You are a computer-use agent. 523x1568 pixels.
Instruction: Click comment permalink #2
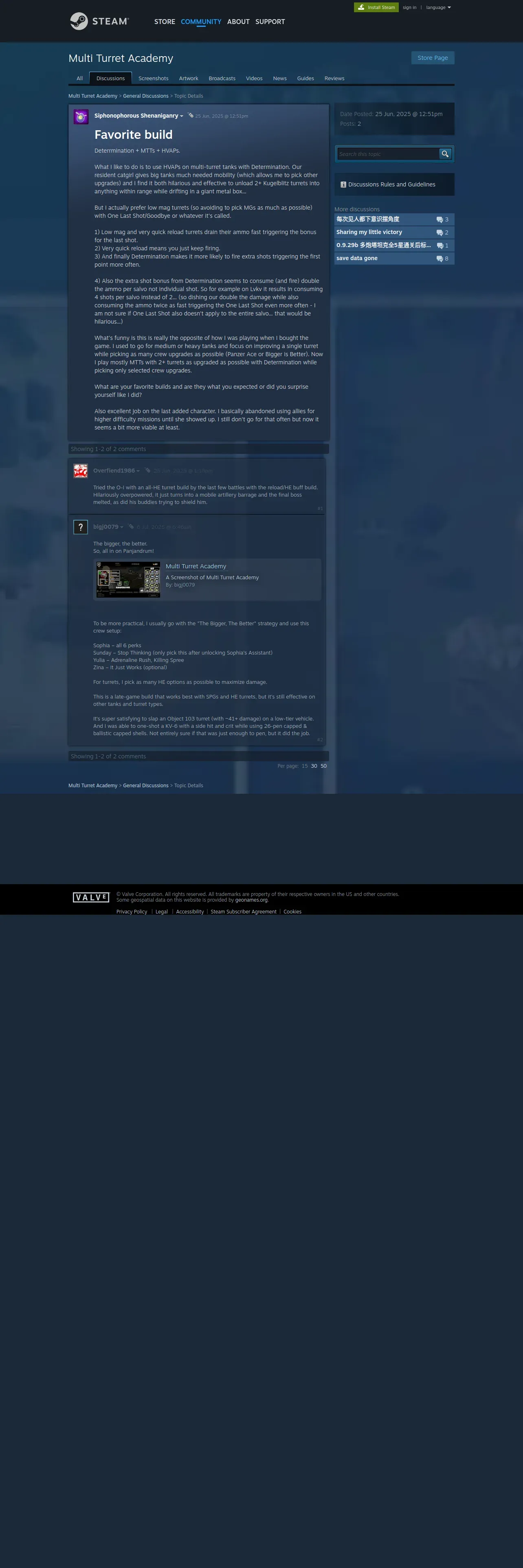pyautogui.click(x=320, y=740)
